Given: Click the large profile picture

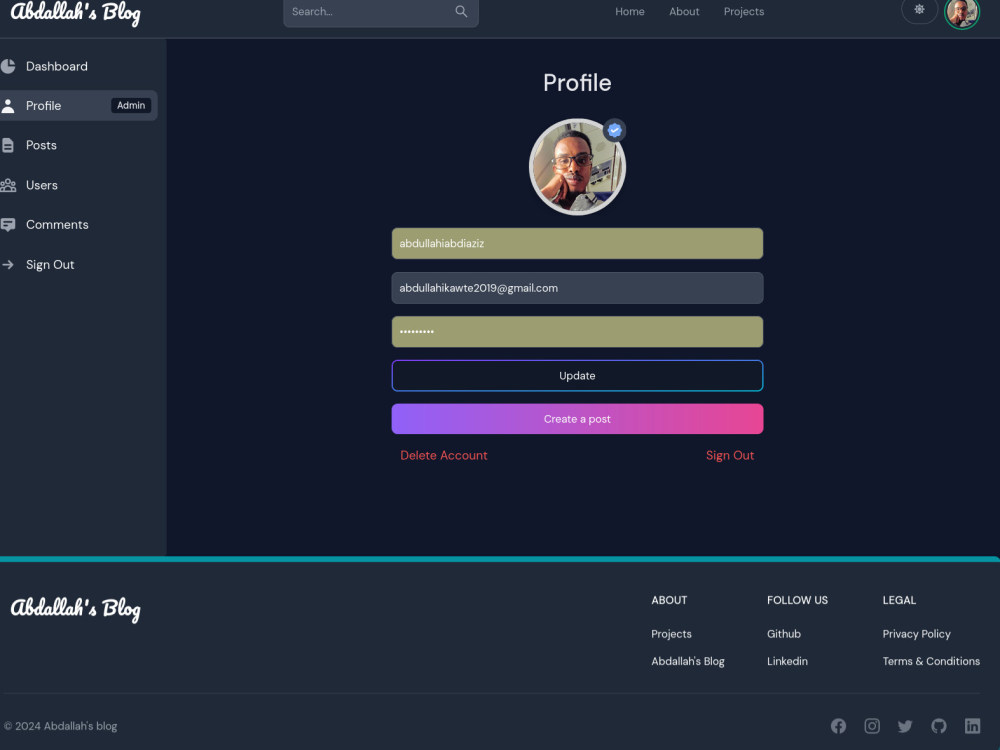Looking at the screenshot, I should (577, 167).
